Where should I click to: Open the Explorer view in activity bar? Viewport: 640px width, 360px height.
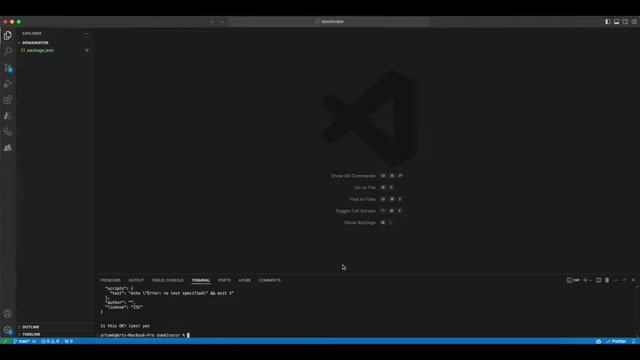8,36
